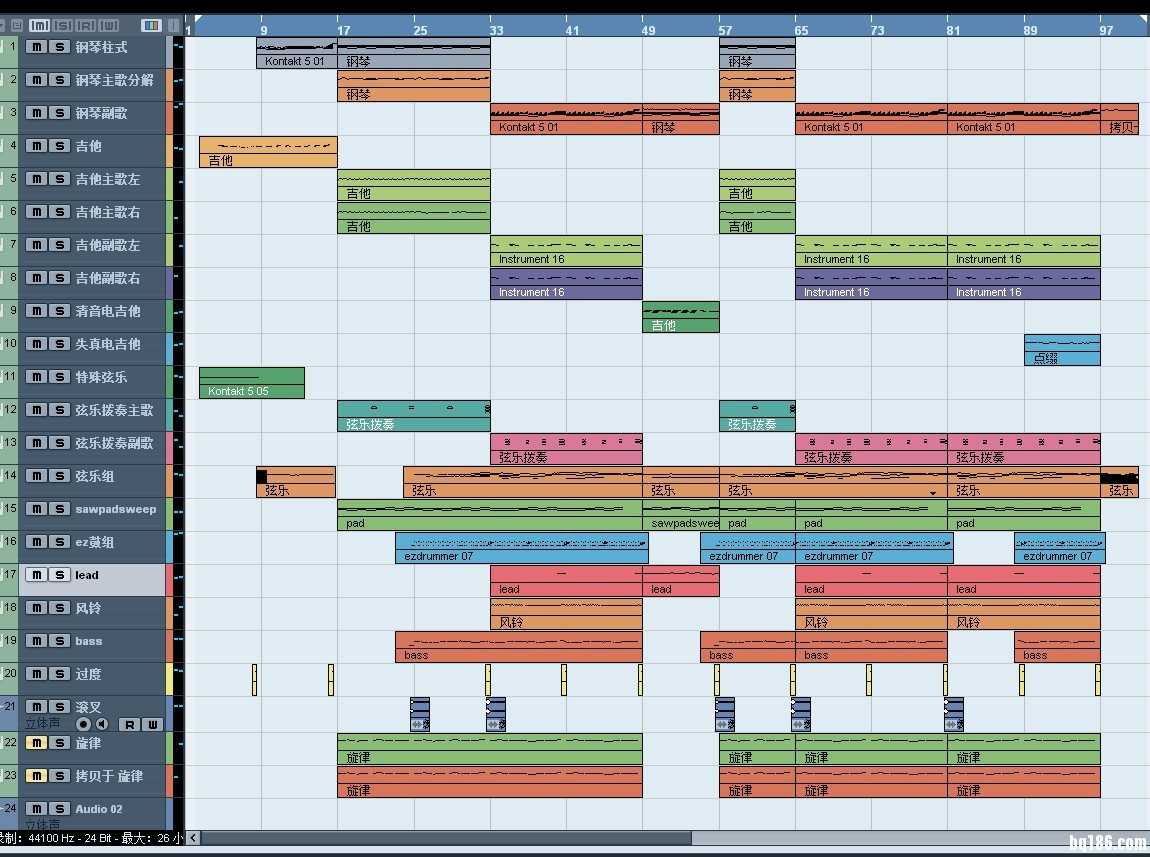
Task: Click bar 49 on the timeline ruler
Action: pyautogui.click(x=649, y=30)
